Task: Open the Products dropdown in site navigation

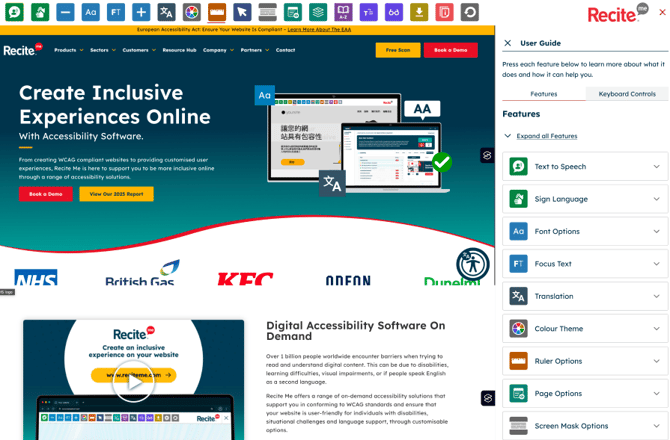Action: (x=68, y=50)
